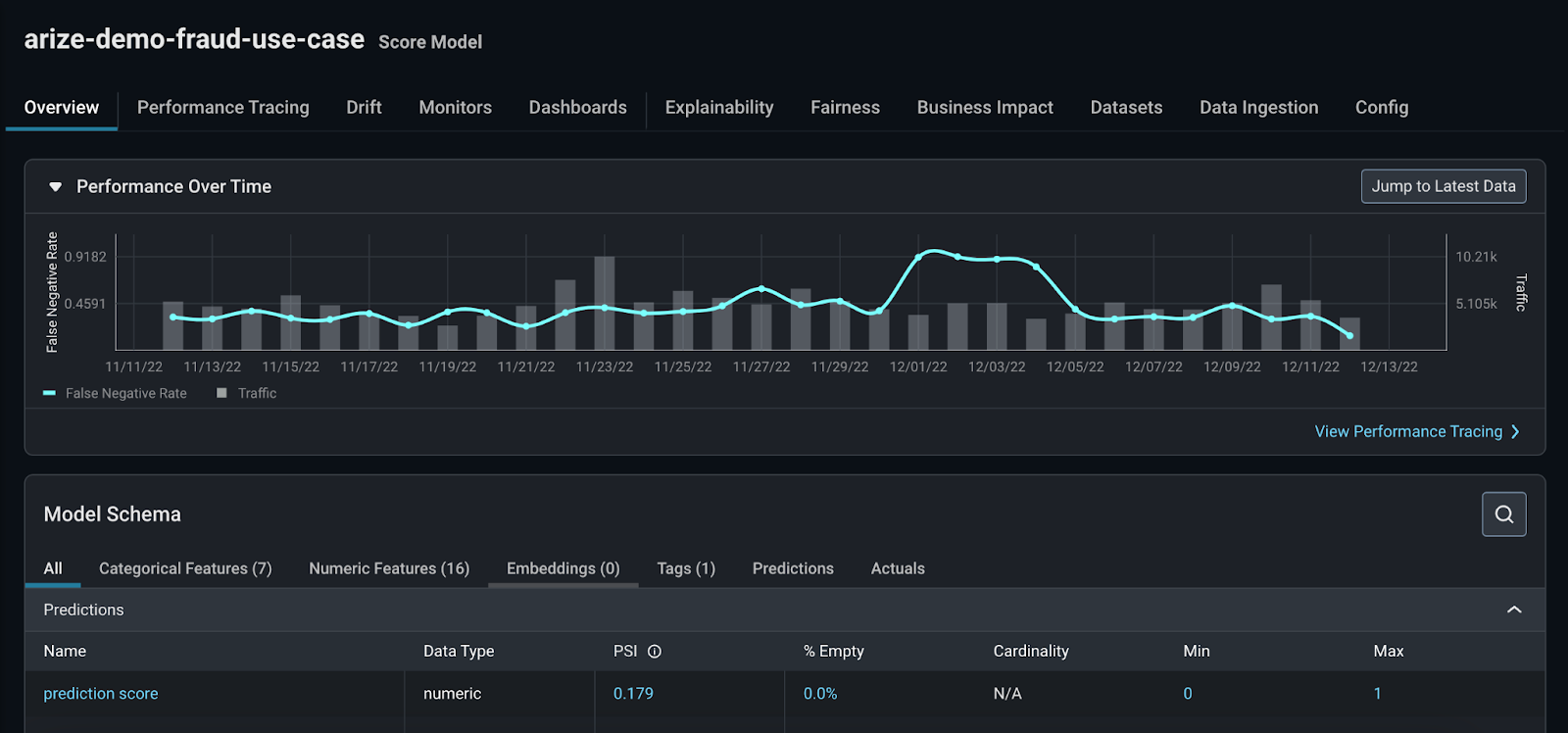This screenshot has width=1568, height=733.
Task: Toggle False Negative Rate legend swatch
Action: (x=49, y=393)
